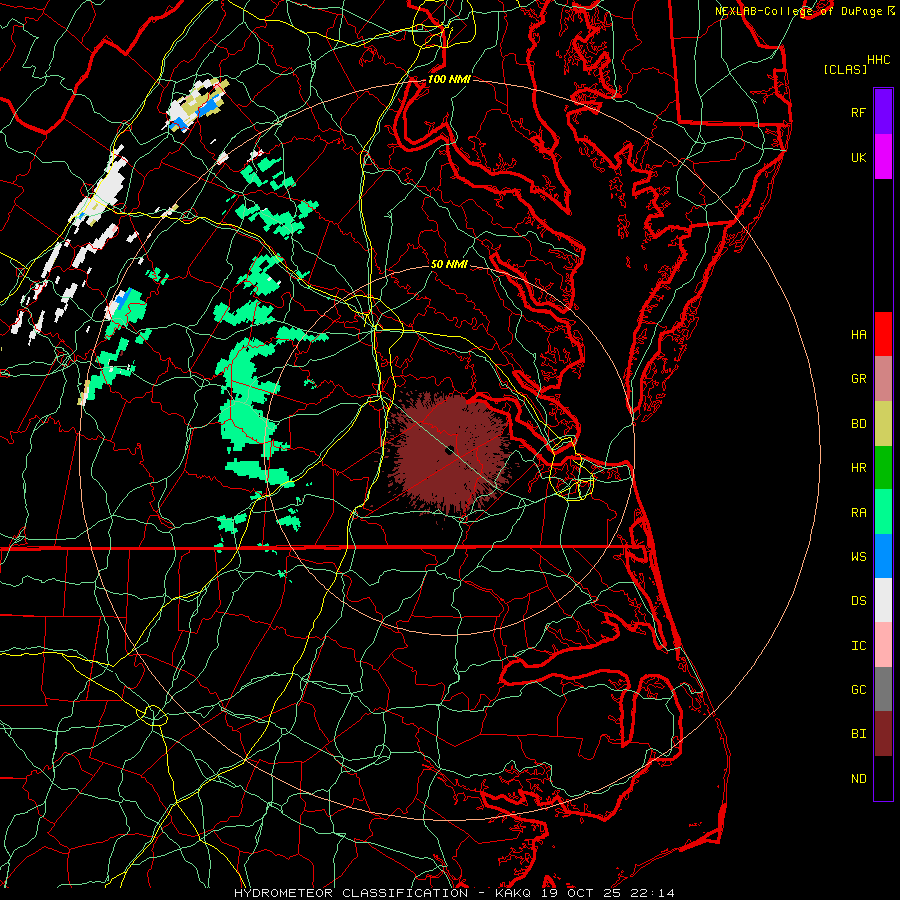Screen dimensions: 900x900
Task: Select the dusty pink GR legend swatch
Action: 883,379
